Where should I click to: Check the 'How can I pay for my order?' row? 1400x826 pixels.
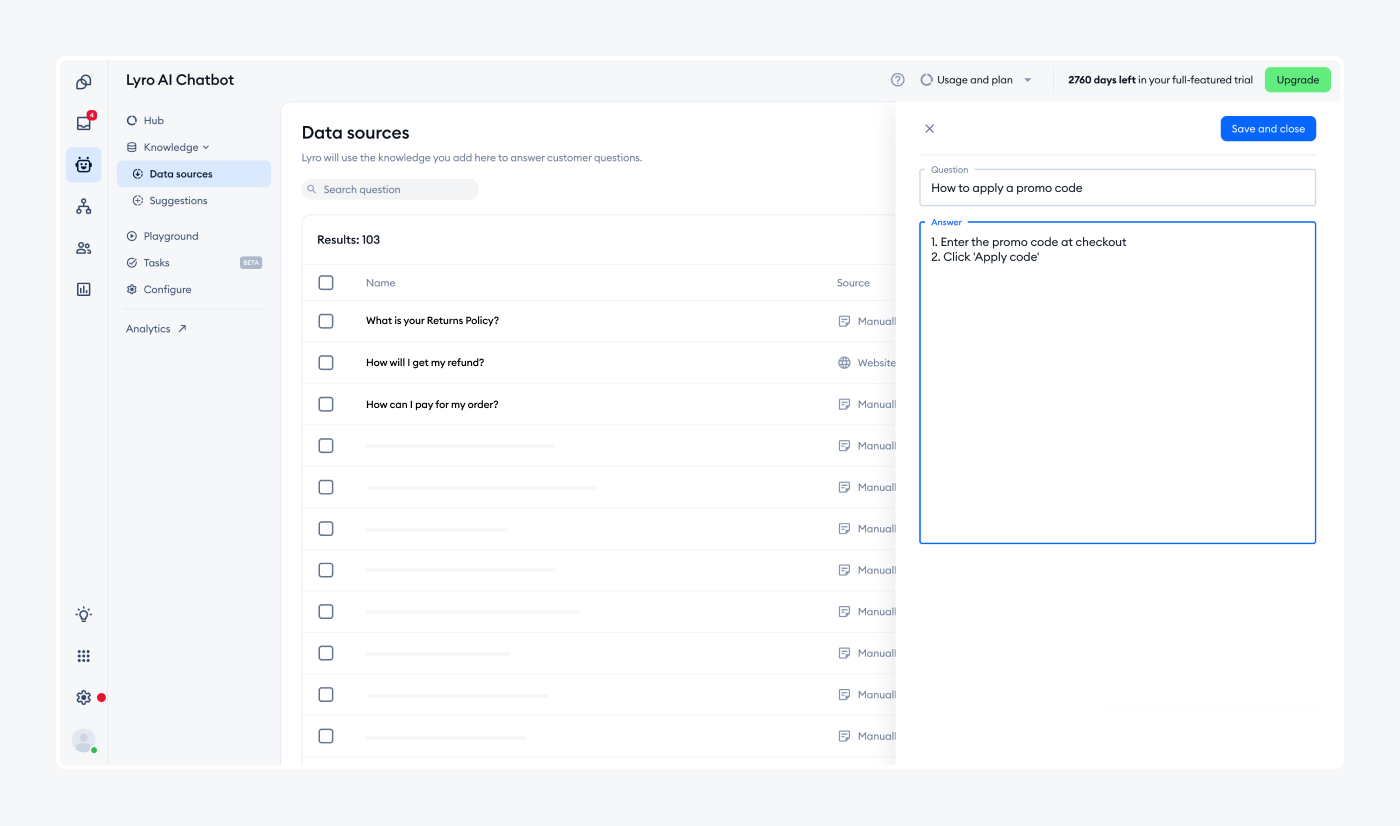coord(326,404)
